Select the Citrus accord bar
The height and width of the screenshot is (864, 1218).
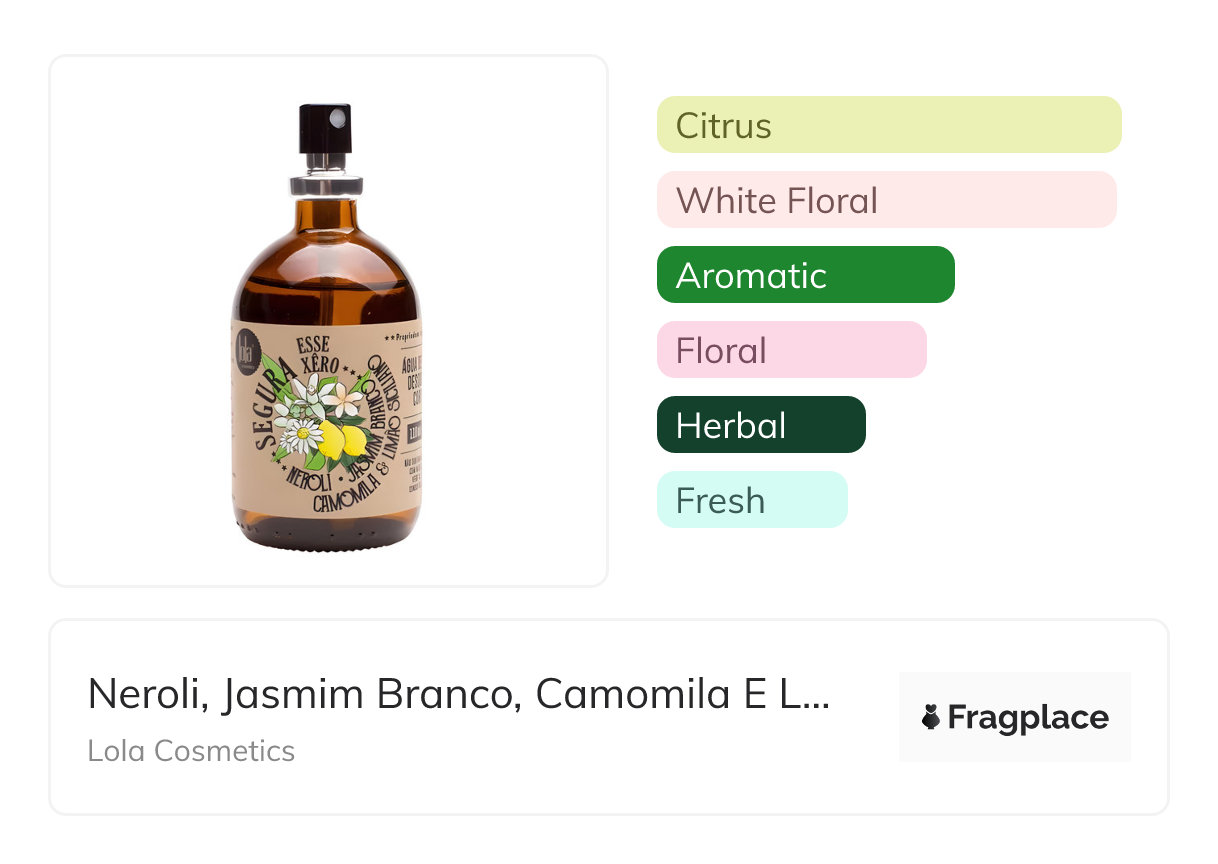(888, 125)
